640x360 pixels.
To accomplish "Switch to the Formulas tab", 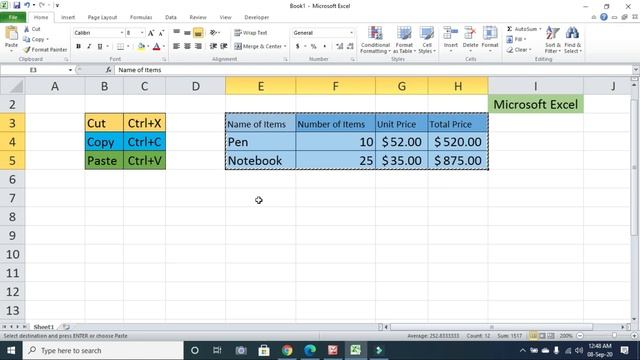I will click(x=141, y=18).
